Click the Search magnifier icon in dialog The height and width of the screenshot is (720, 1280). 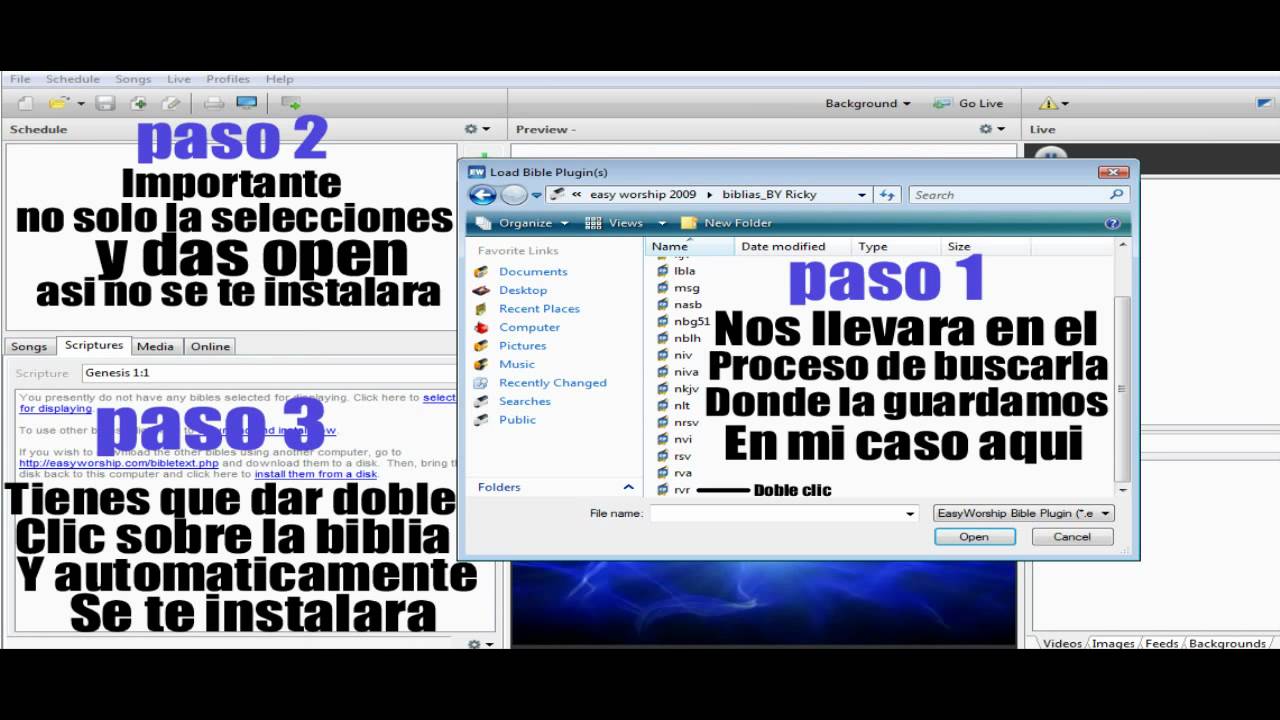click(x=1117, y=195)
